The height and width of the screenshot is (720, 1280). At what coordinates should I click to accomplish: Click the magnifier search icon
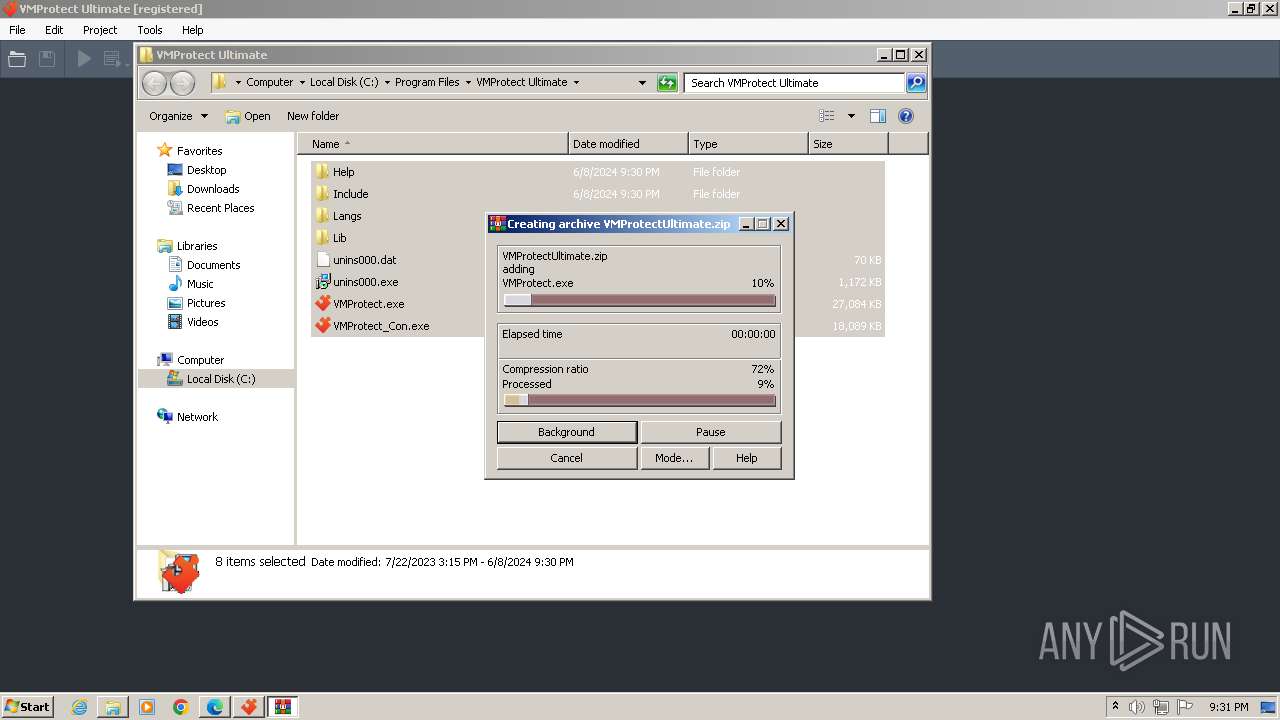[x=916, y=83]
